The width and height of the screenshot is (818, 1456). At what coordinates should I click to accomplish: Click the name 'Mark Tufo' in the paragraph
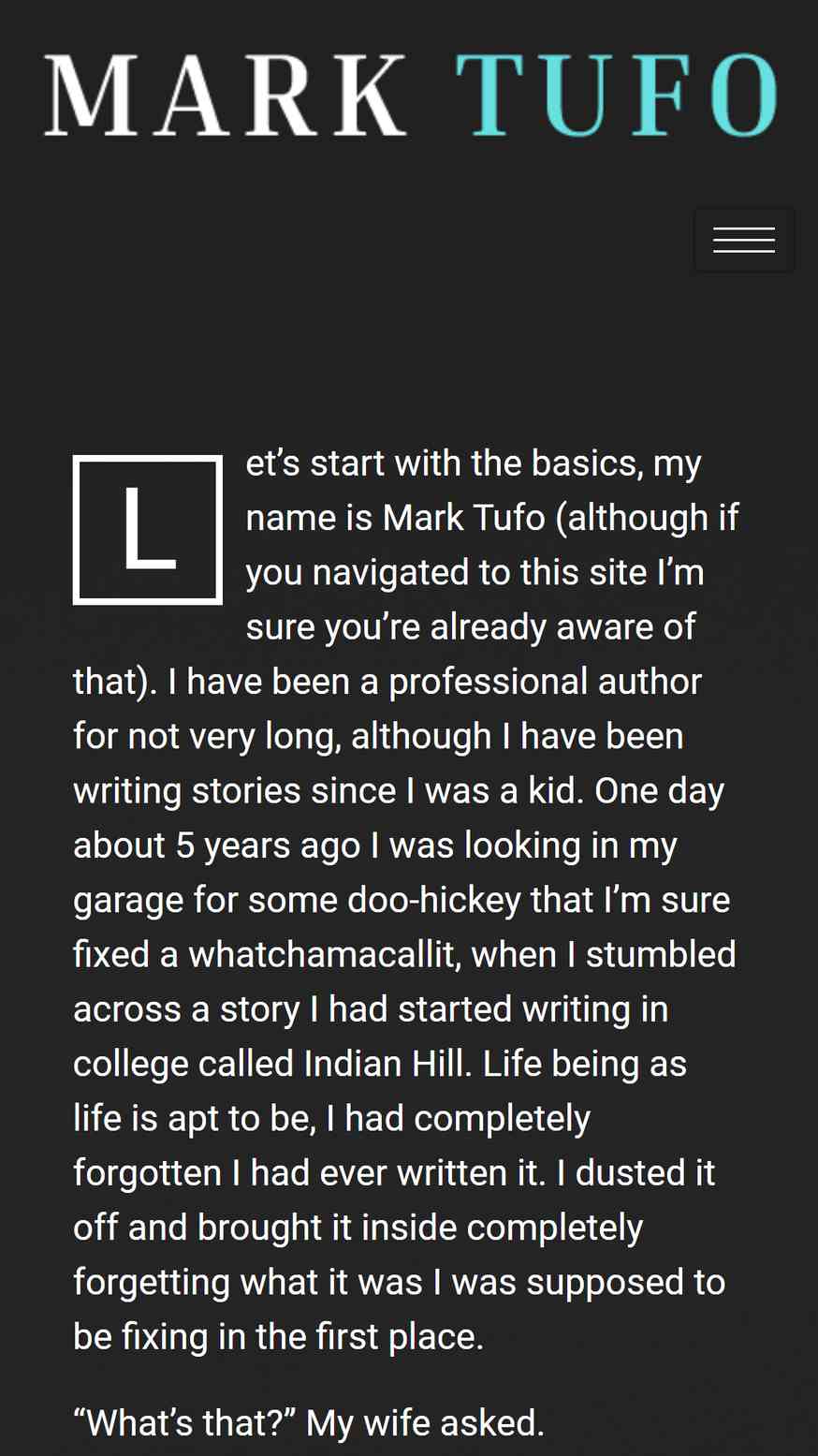(x=464, y=518)
